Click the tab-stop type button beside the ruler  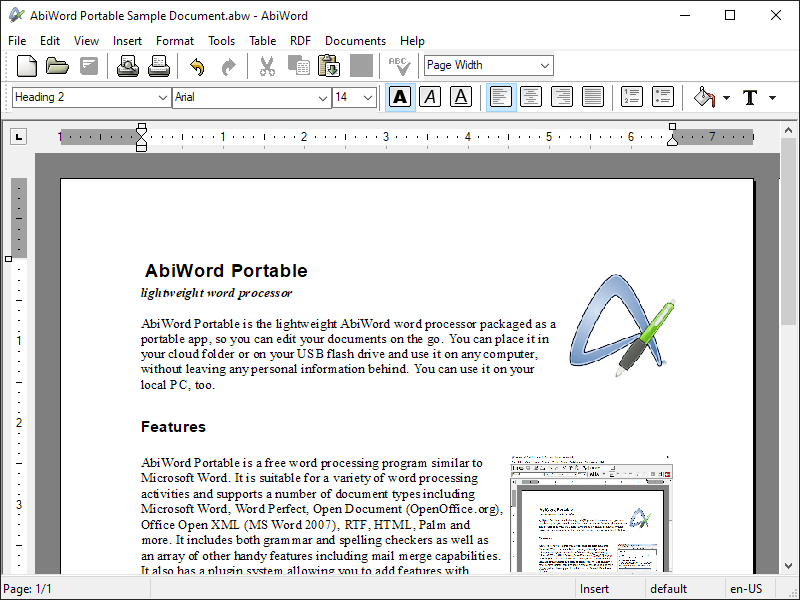point(18,137)
